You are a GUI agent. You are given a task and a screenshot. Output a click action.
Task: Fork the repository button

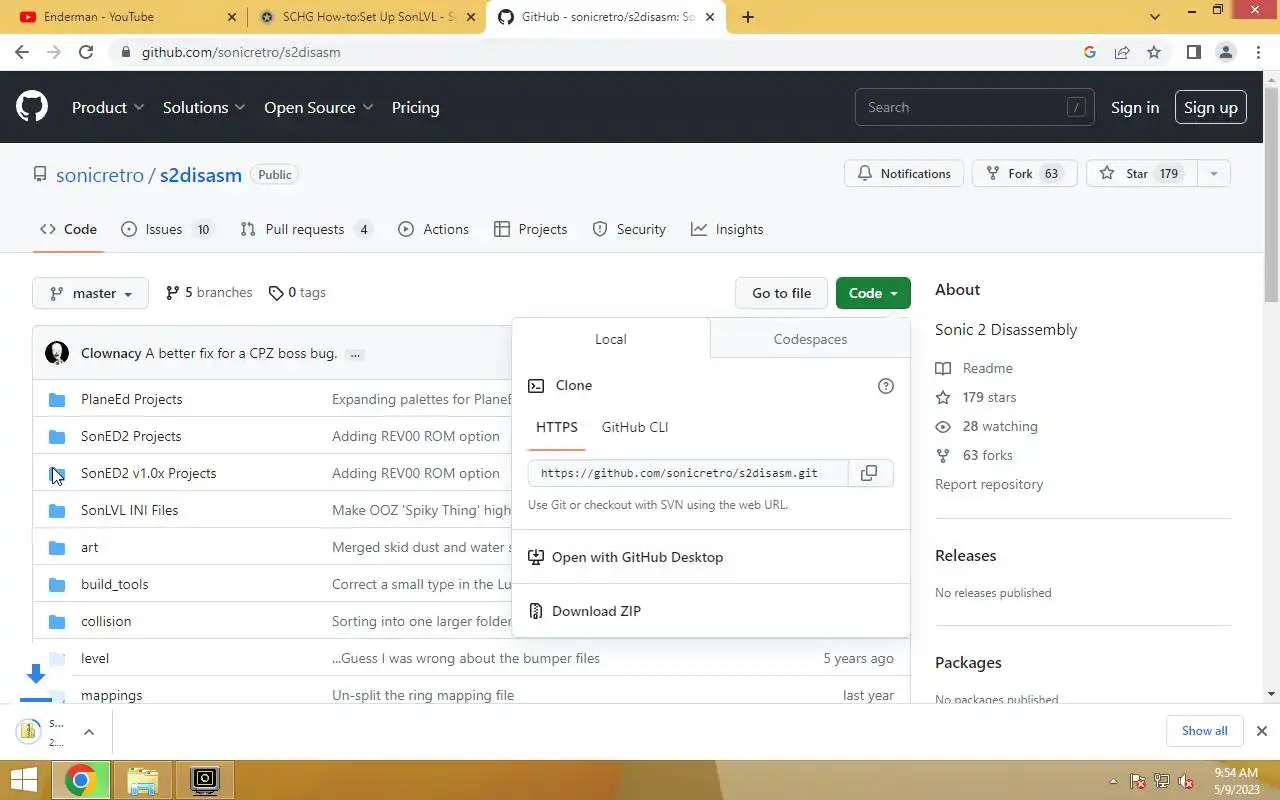tap(1024, 173)
